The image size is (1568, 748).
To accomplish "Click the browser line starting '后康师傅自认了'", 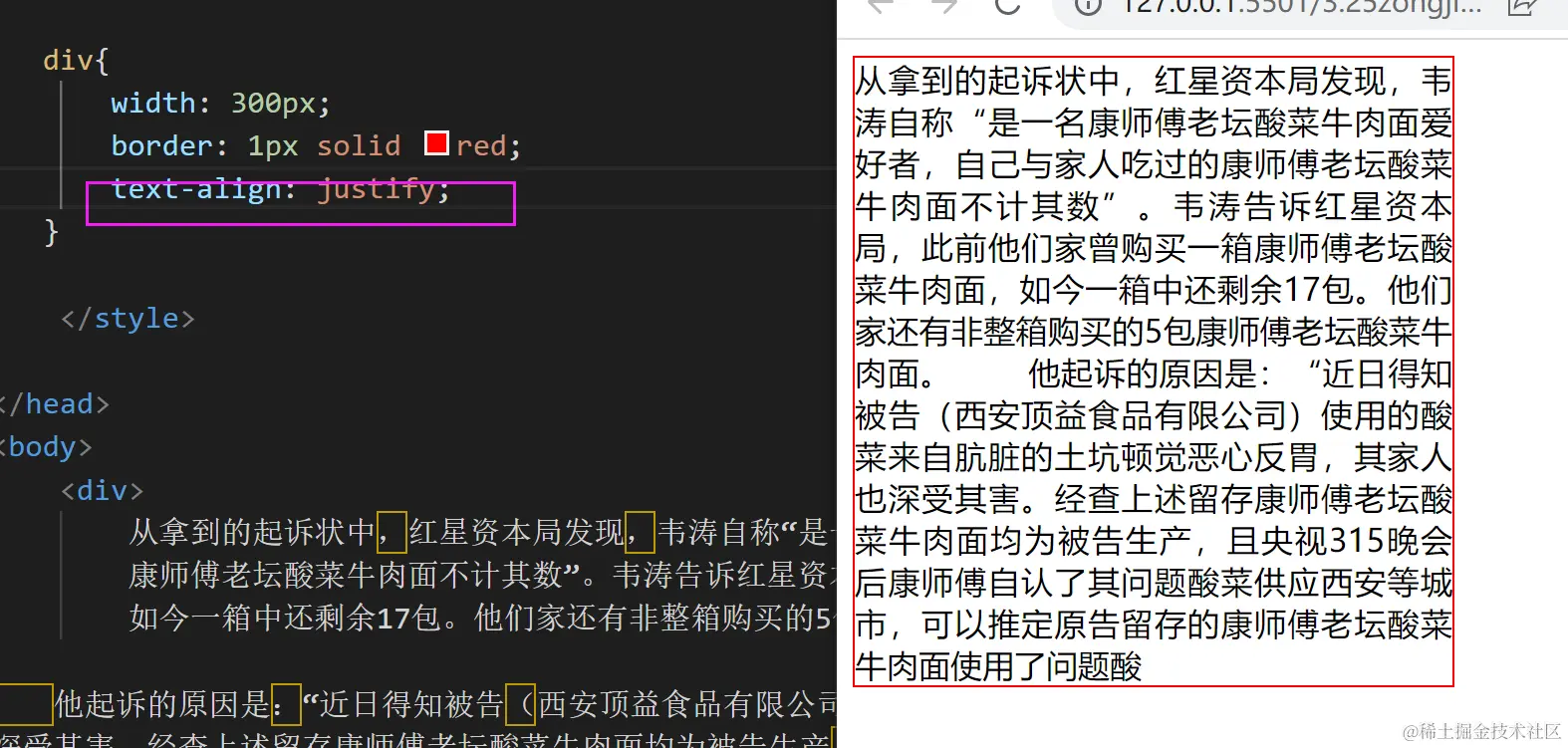I will click(x=1154, y=583).
